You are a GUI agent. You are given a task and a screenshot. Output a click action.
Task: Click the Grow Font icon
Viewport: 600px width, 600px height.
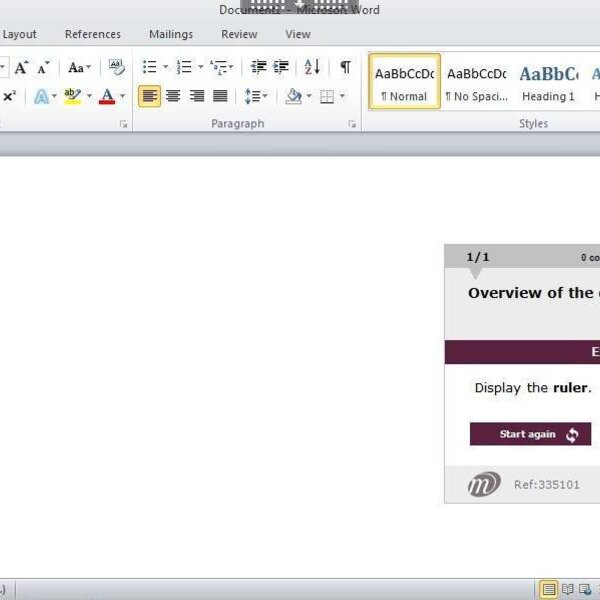(21, 67)
